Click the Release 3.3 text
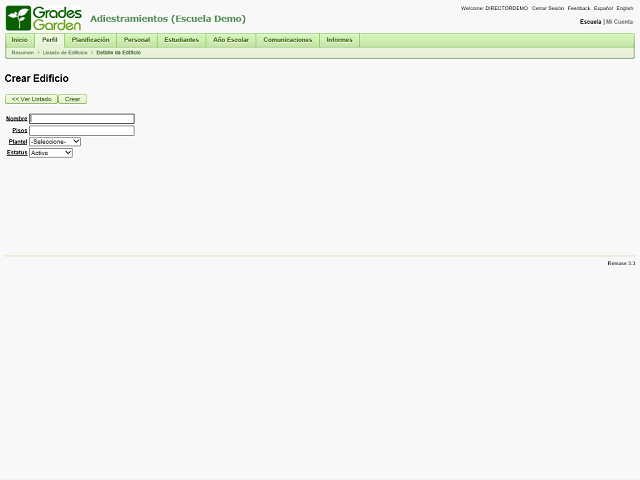 [x=621, y=263]
